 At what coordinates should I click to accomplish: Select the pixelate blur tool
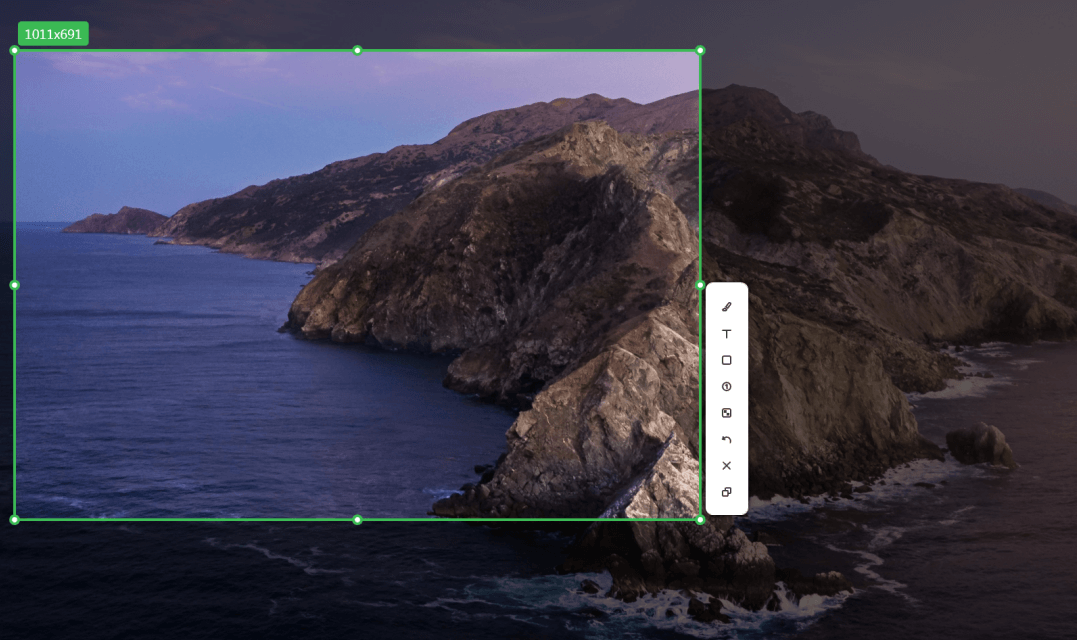(x=726, y=413)
